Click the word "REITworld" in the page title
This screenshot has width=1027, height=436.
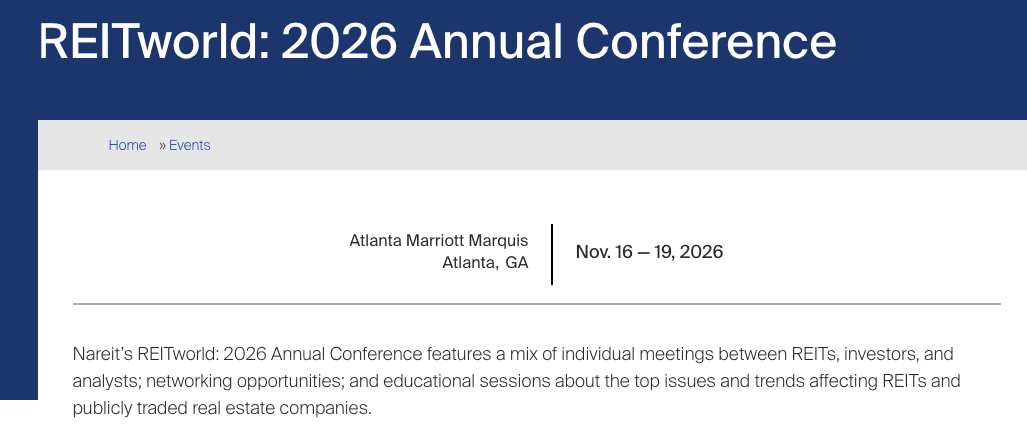(x=151, y=42)
